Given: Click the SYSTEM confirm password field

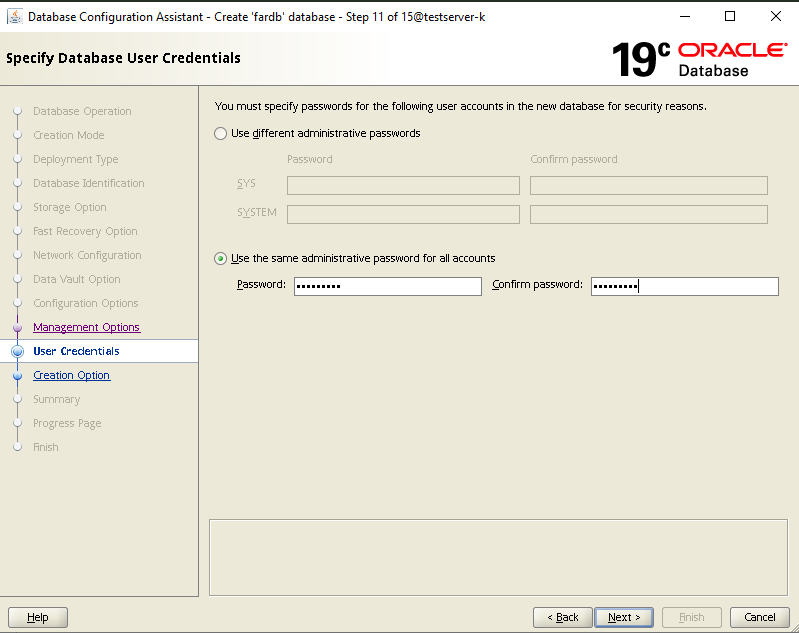Looking at the screenshot, I should pyautogui.click(x=649, y=214).
